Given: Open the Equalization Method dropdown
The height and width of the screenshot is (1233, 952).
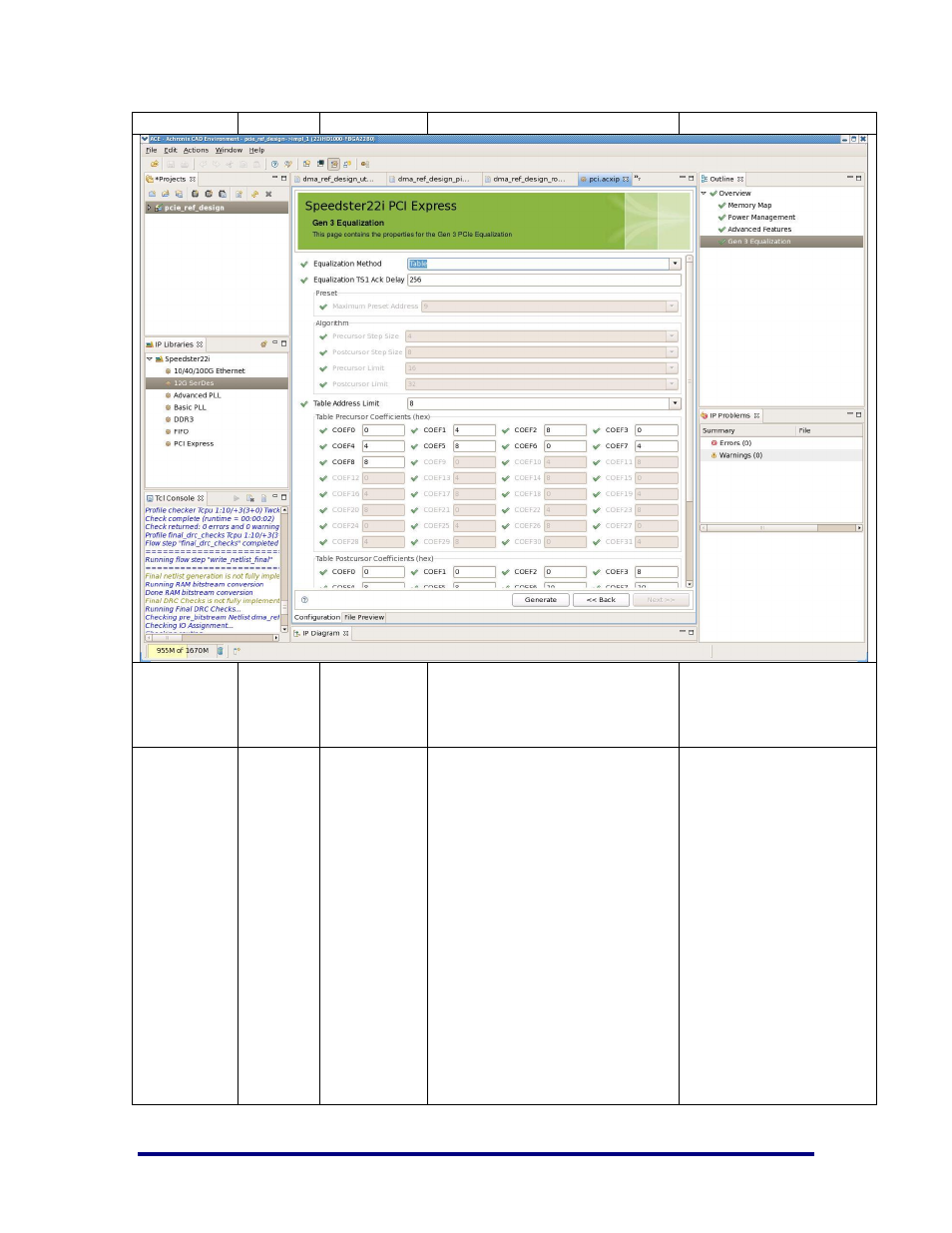Looking at the screenshot, I should pos(676,264).
